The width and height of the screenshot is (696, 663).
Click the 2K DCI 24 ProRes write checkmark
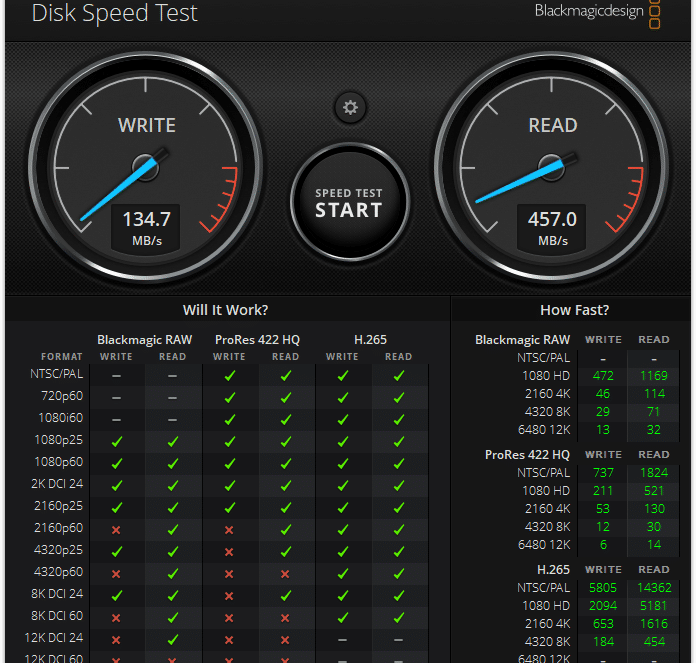[x=229, y=485]
